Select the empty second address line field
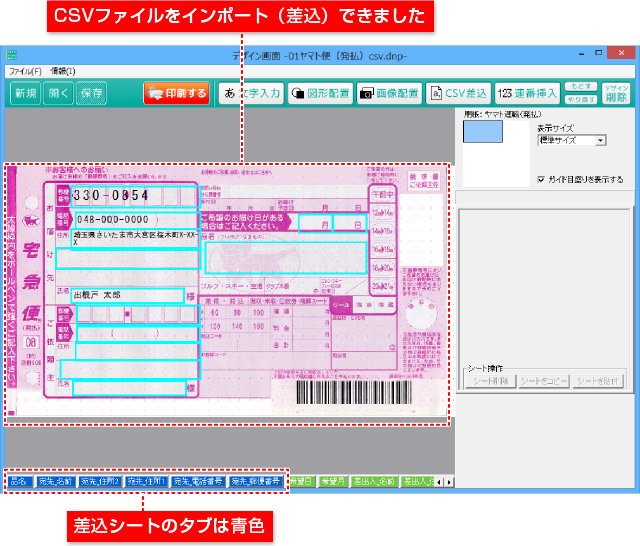This screenshot has width=640, height=546. click(127, 259)
